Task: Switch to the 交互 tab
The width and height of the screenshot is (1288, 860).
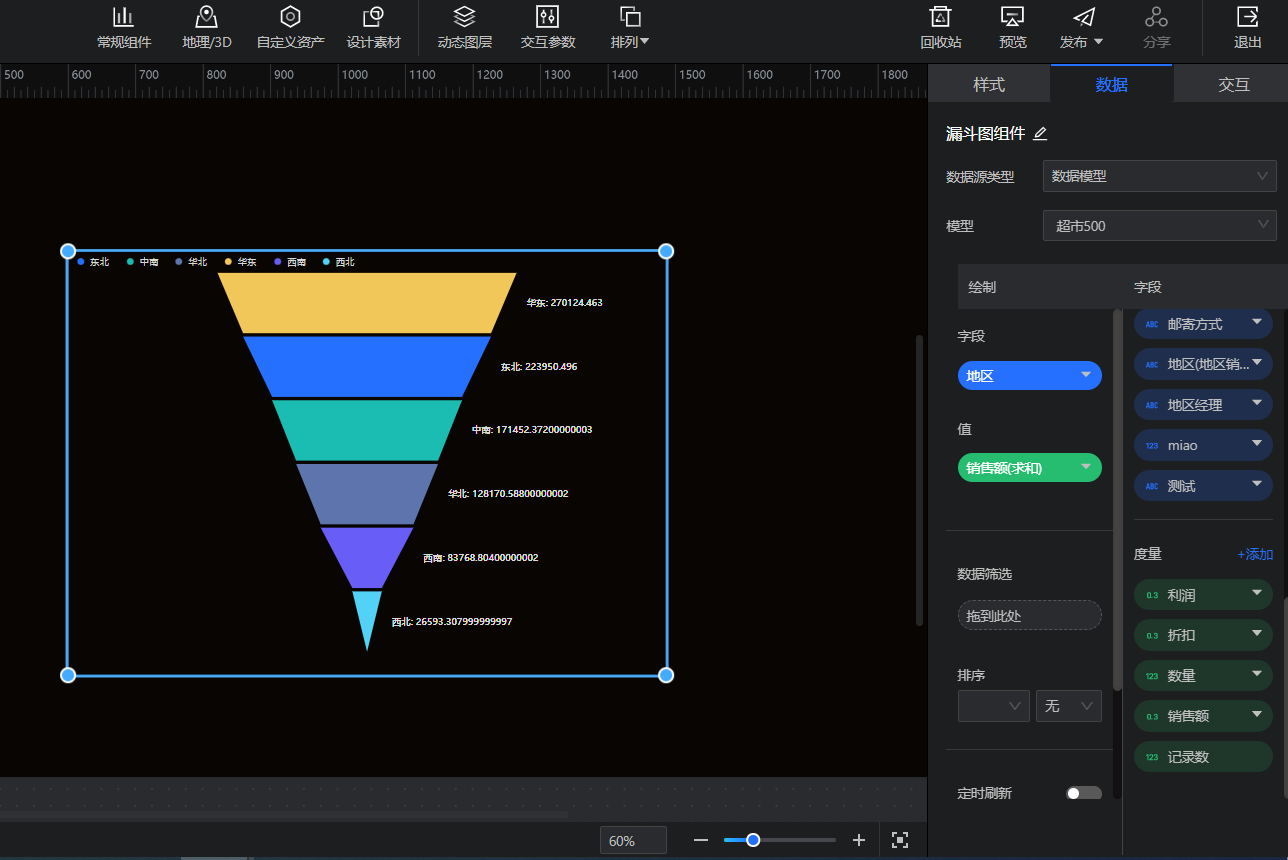Action: tap(1234, 84)
